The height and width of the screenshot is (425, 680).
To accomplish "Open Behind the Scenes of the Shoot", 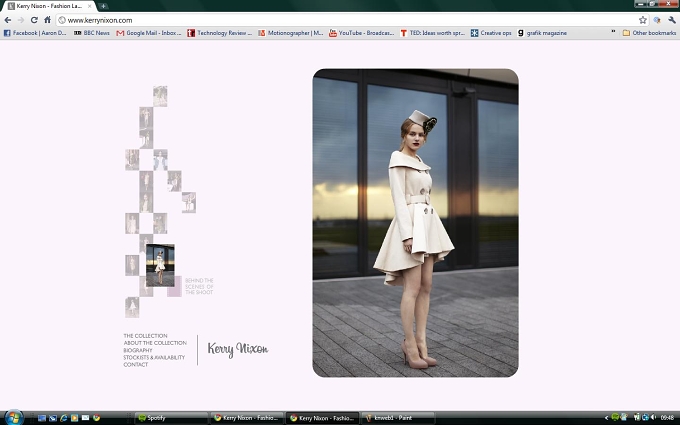I will [199, 286].
